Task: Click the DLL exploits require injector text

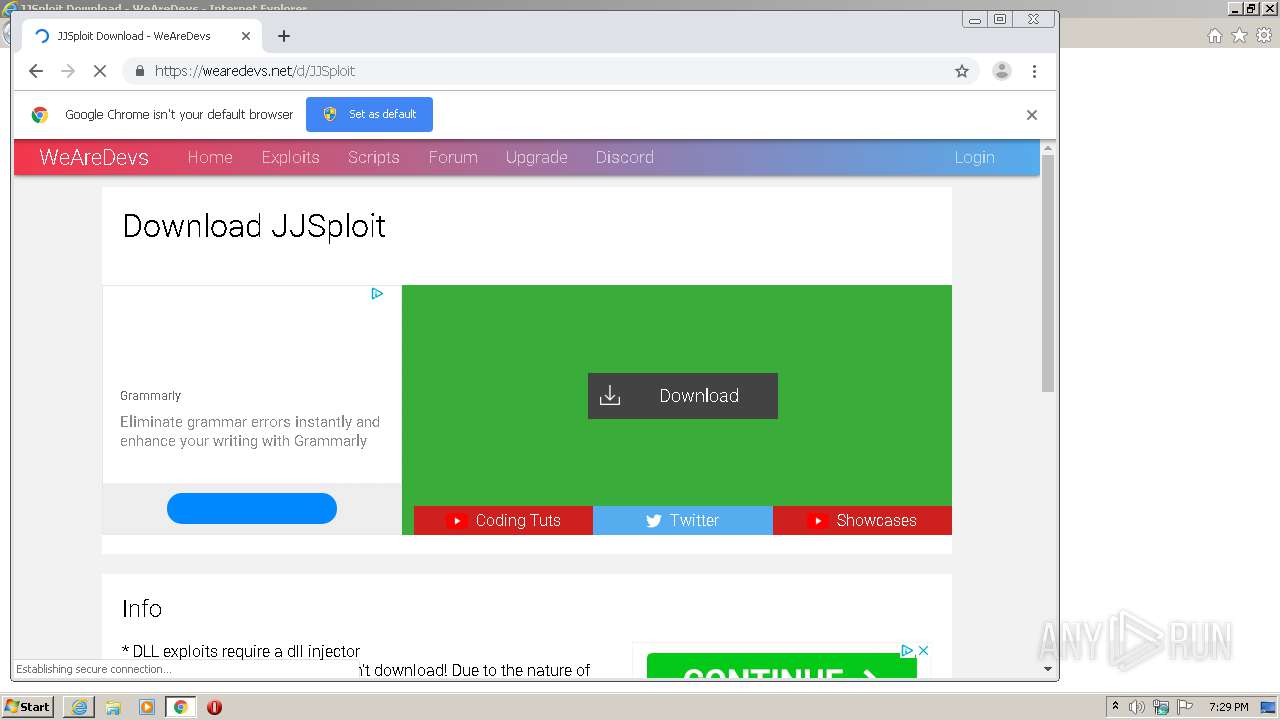Action: [241, 651]
